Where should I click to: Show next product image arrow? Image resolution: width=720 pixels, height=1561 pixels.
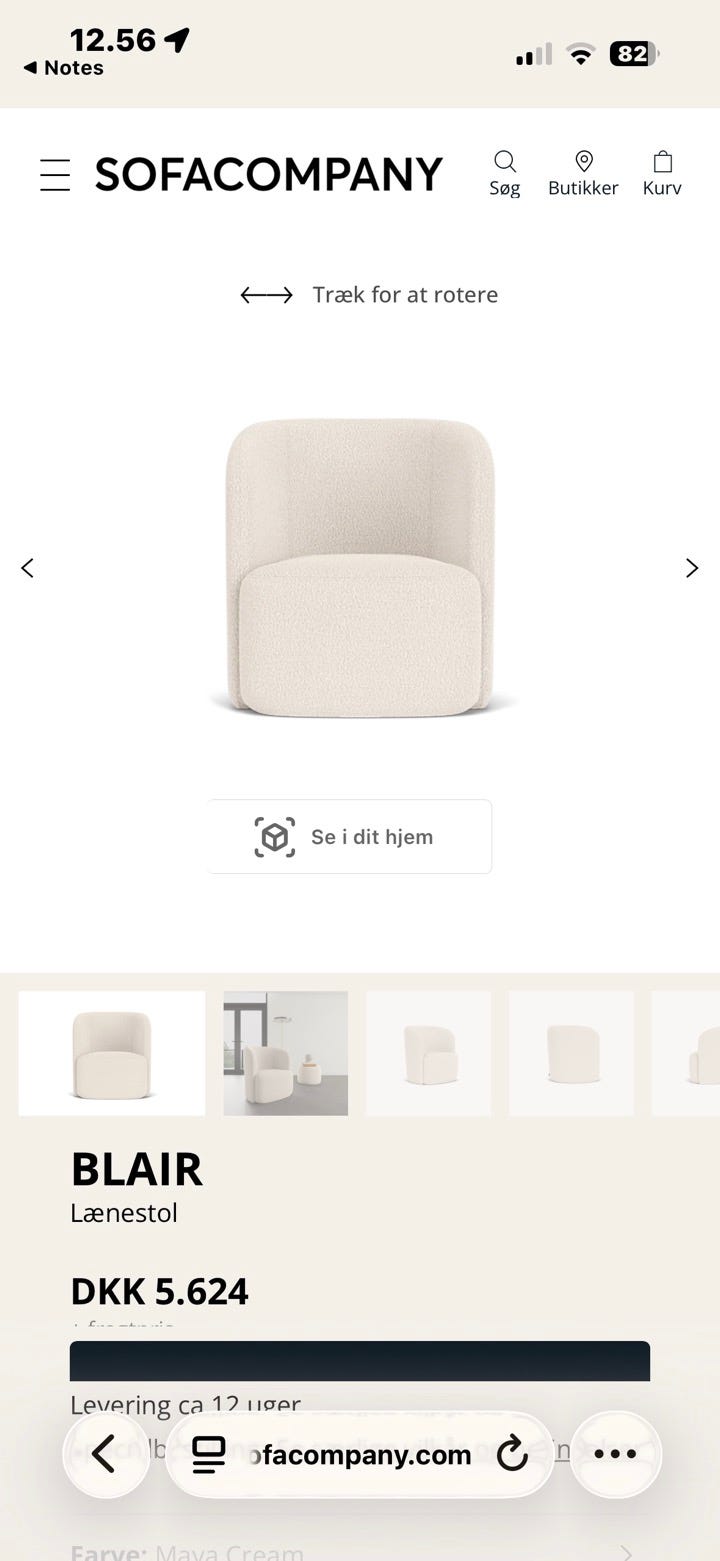pos(692,568)
